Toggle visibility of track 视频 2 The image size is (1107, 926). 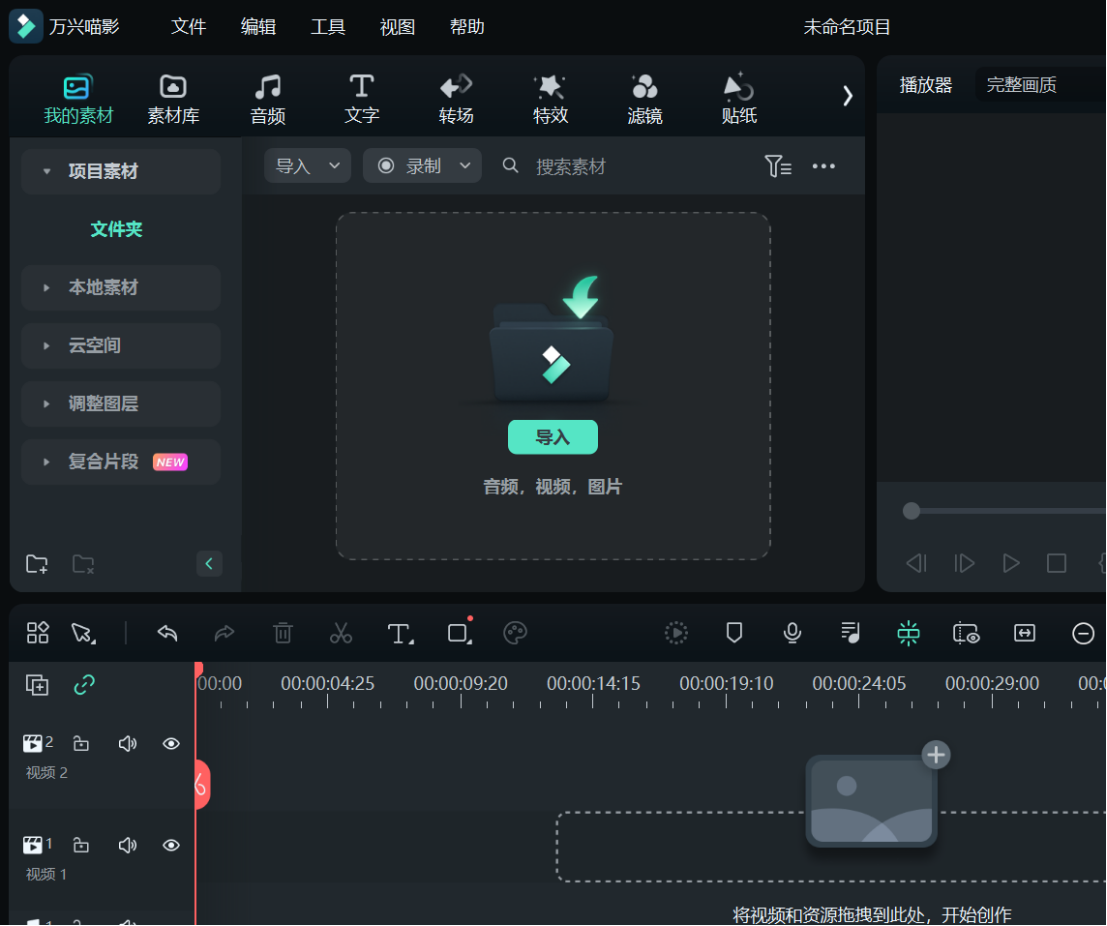(170, 743)
